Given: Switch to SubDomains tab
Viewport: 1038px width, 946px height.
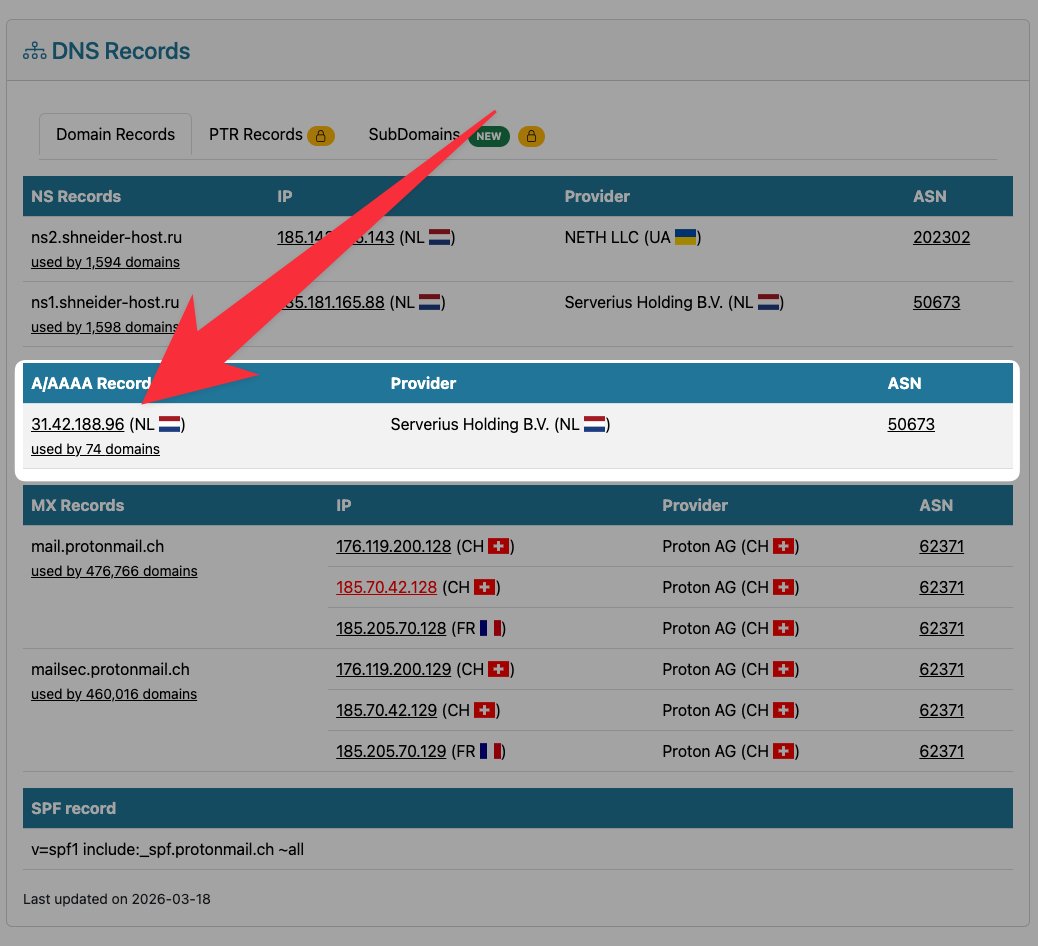Looking at the screenshot, I should coord(414,134).
